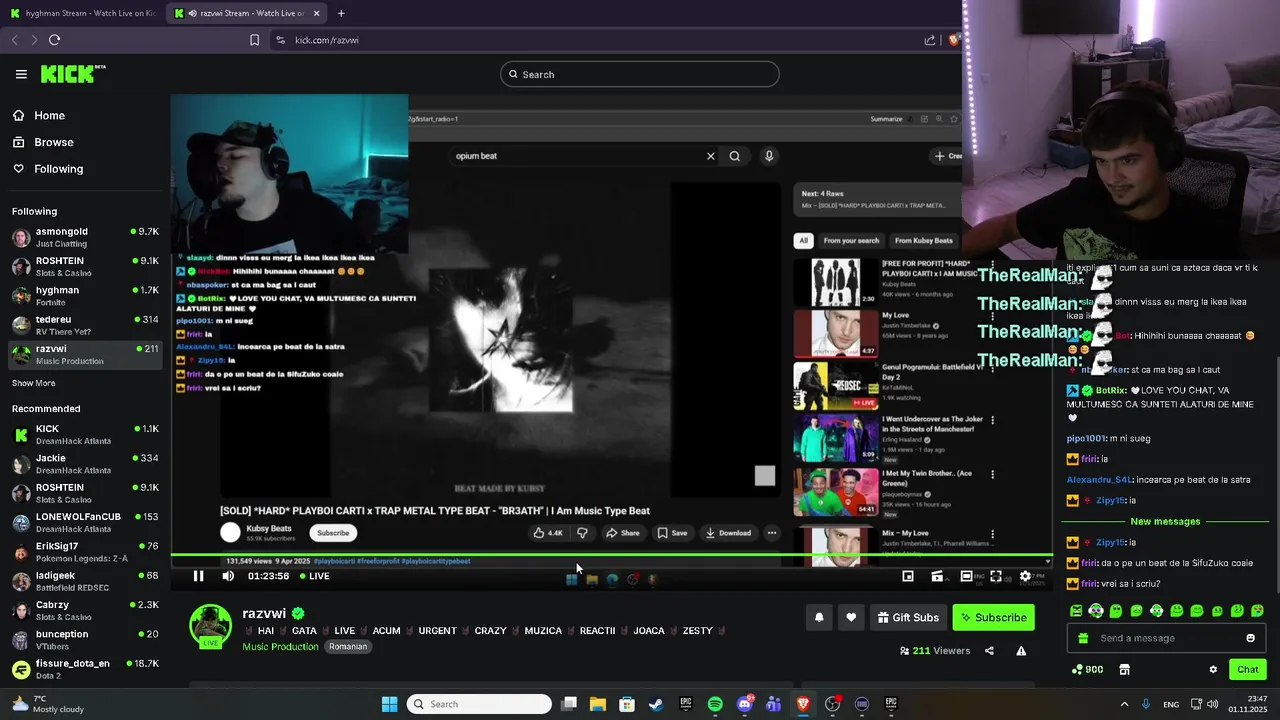This screenshot has height=720, width=1280.
Task: Focus the Kick search box
Action: (x=640, y=74)
